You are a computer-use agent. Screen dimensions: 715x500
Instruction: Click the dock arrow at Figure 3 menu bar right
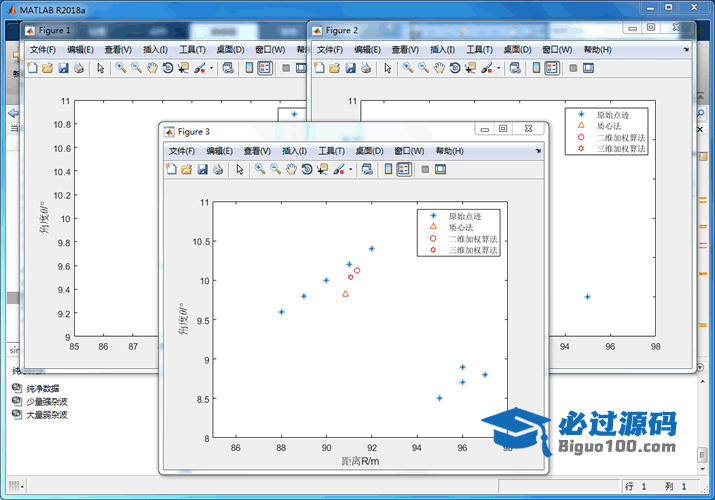[x=539, y=150]
